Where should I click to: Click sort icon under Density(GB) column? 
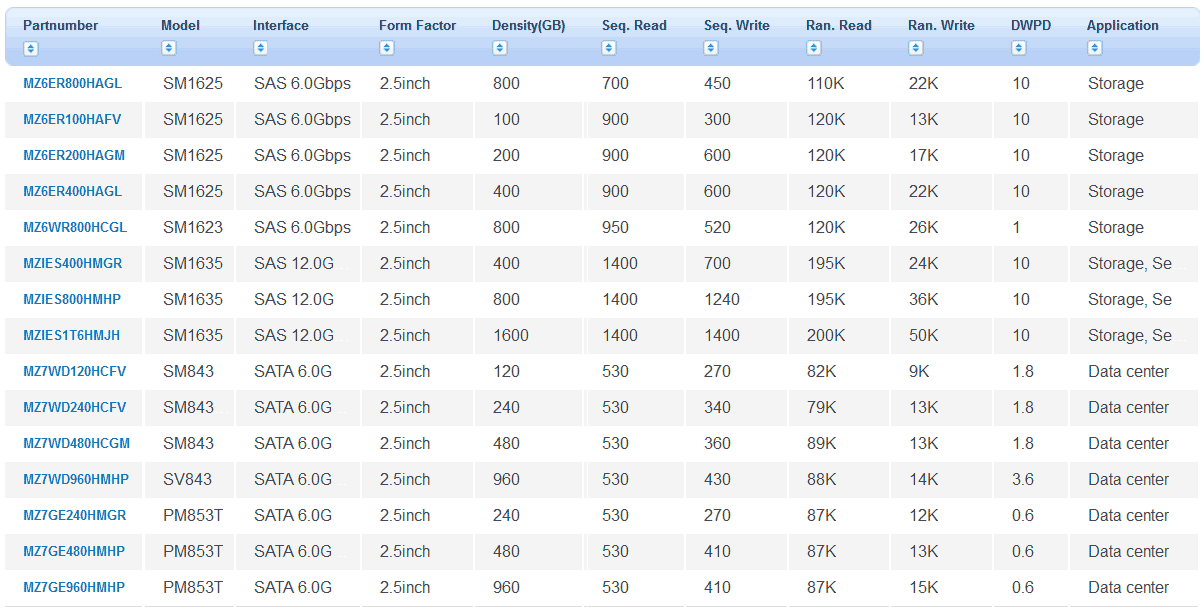(499, 48)
